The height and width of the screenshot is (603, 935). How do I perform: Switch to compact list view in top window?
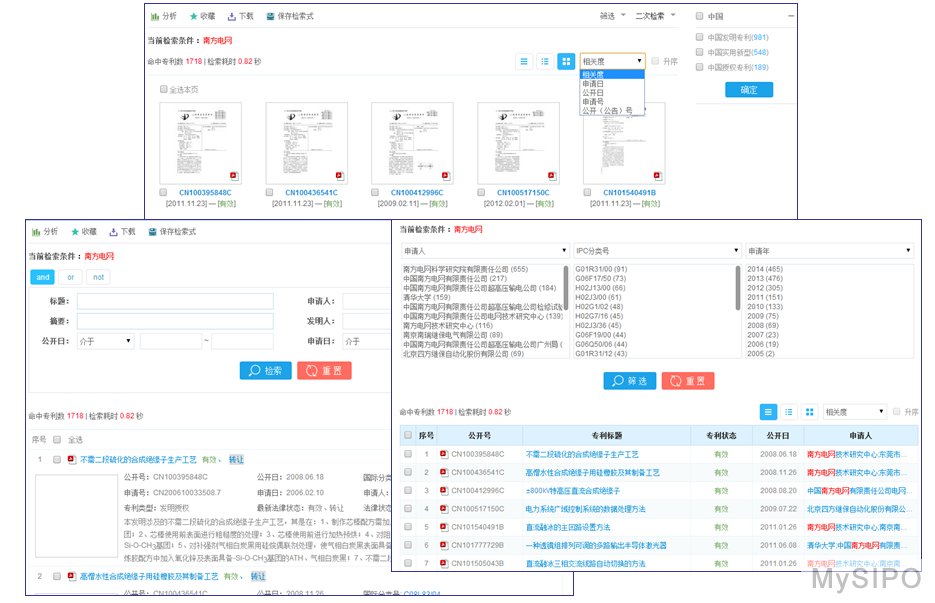[544, 61]
